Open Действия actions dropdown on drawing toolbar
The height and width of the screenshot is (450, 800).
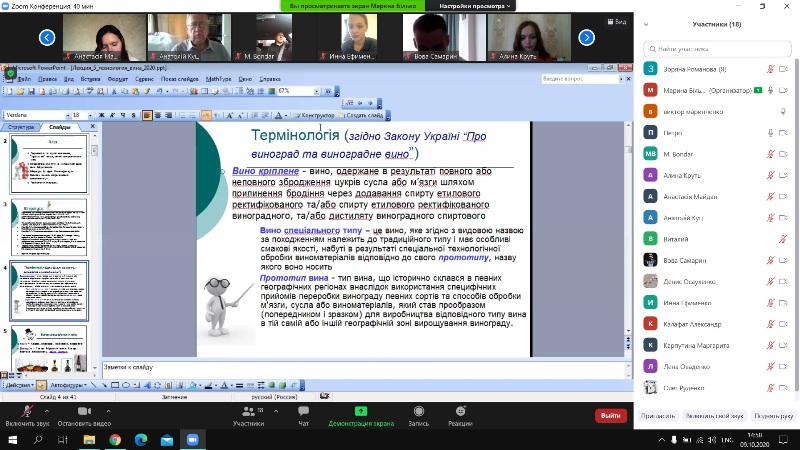point(20,385)
